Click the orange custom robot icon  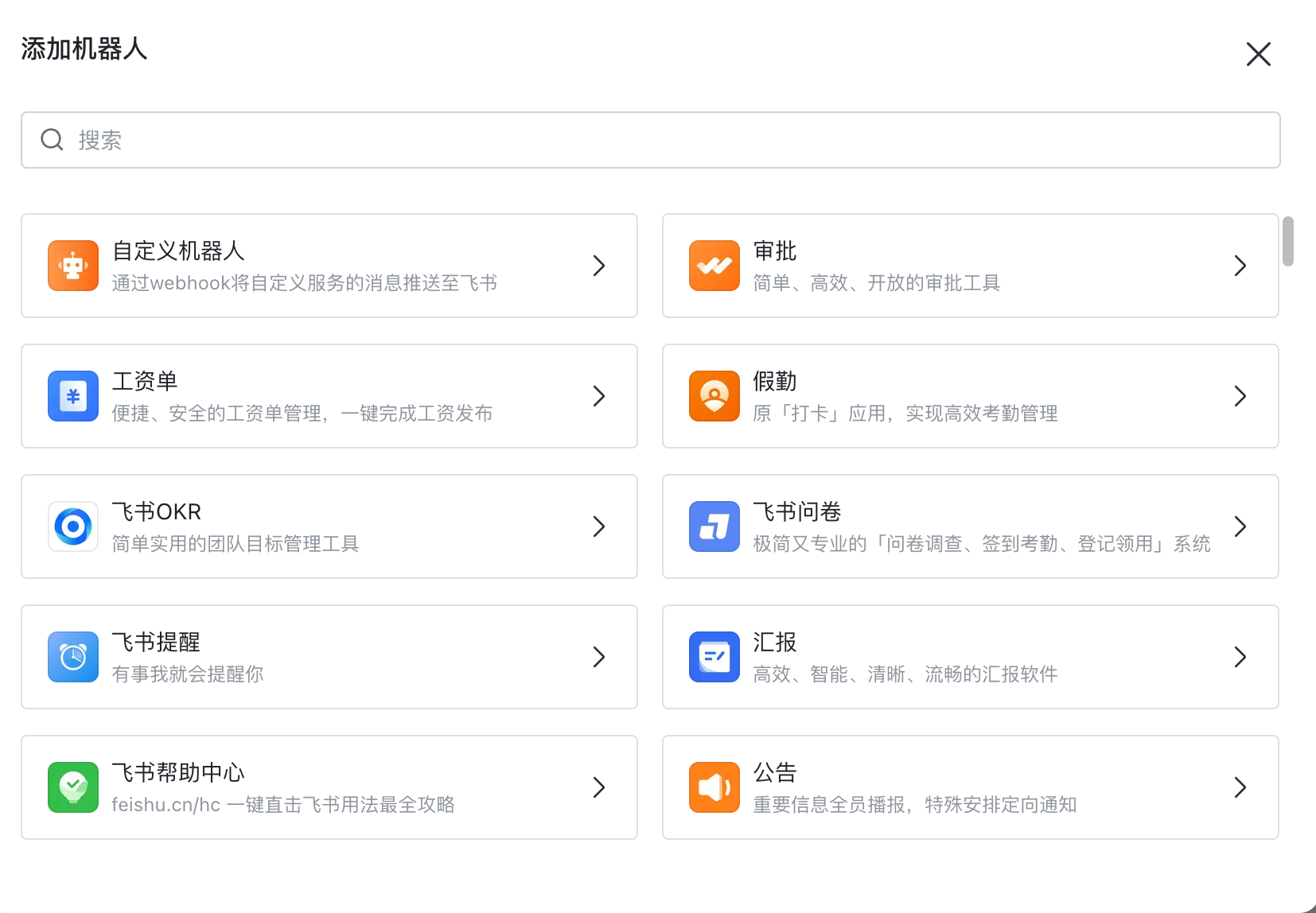[x=73, y=266]
